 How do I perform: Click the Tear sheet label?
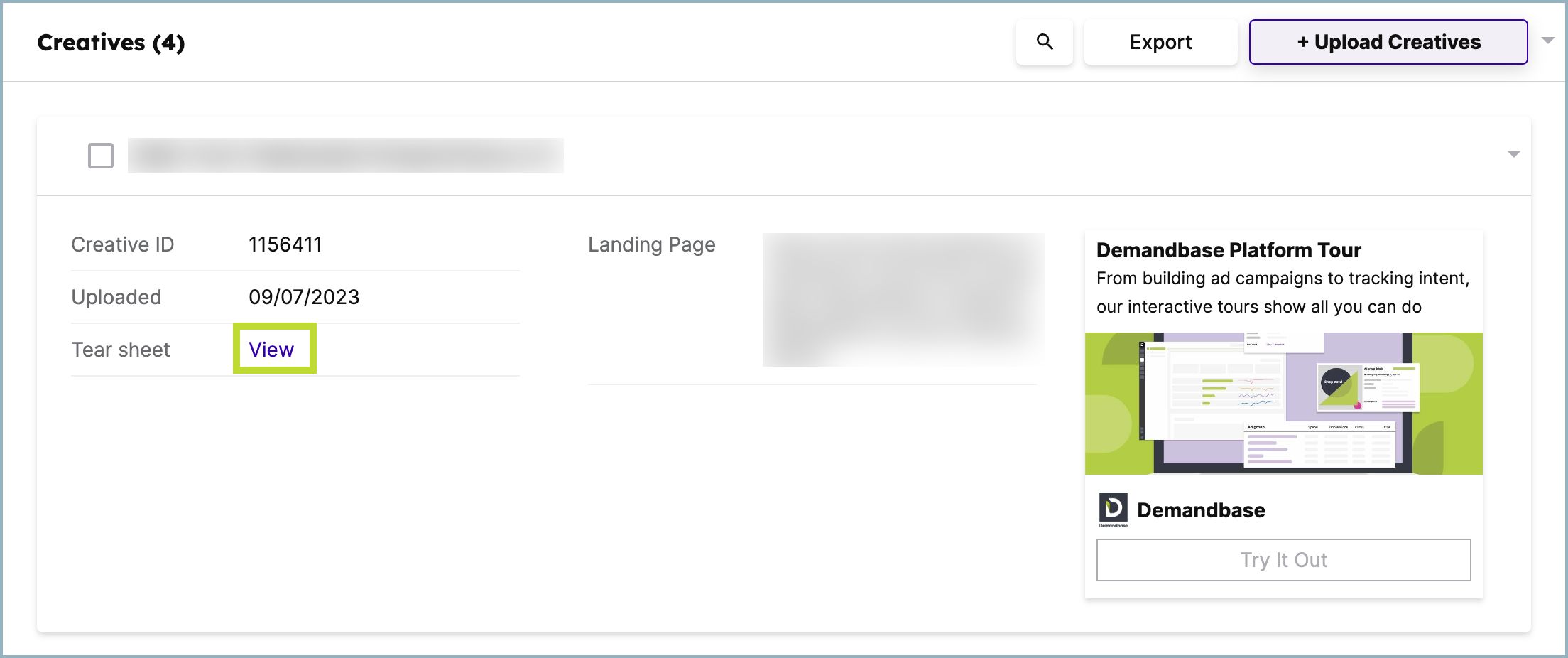coord(121,350)
